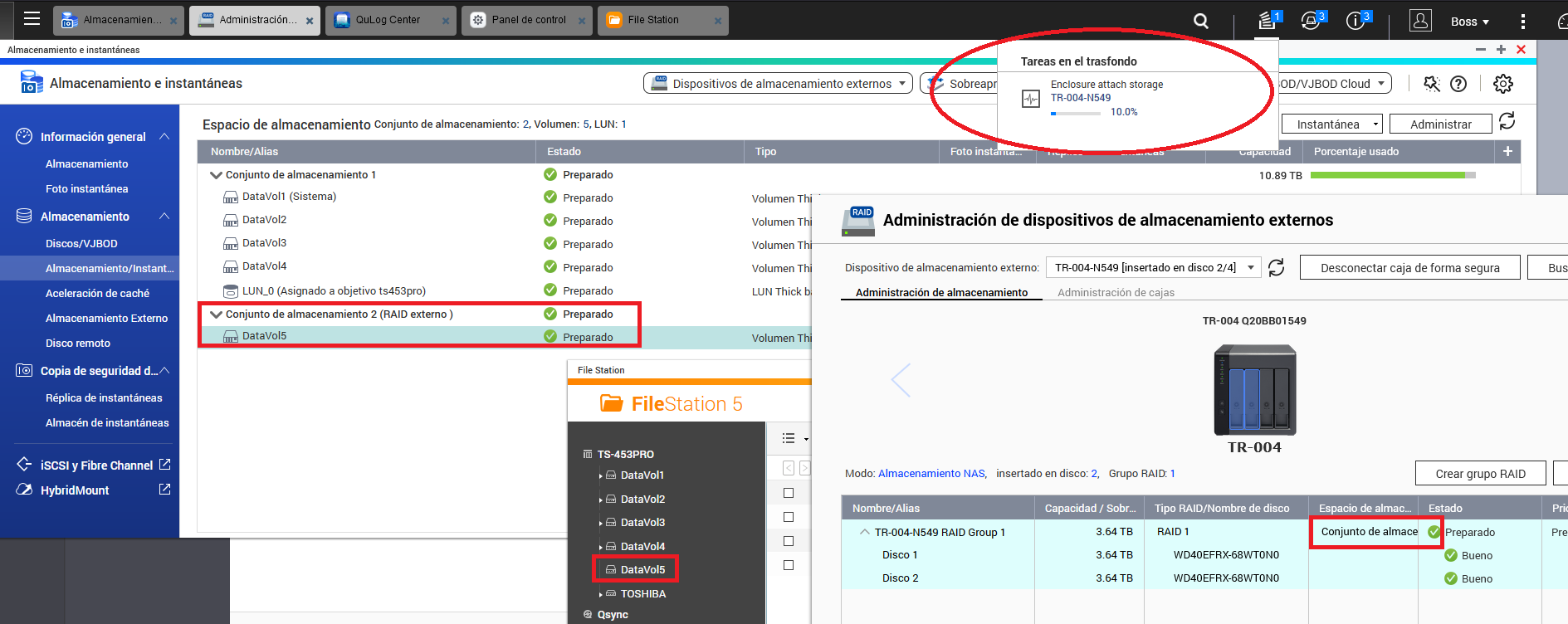Click Crear grupo RAID button
This screenshot has height=624, width=1568.
[x=1480, y=474]
